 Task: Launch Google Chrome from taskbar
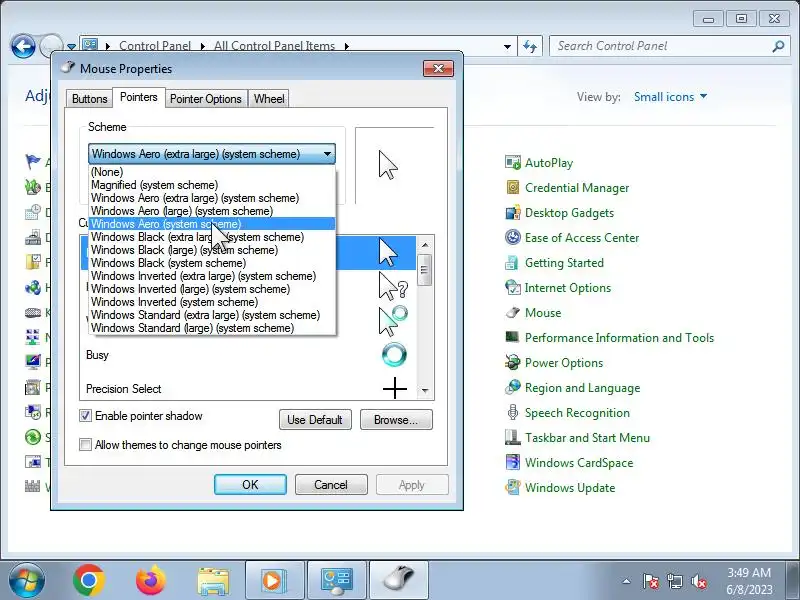click(x=89, y=581)
